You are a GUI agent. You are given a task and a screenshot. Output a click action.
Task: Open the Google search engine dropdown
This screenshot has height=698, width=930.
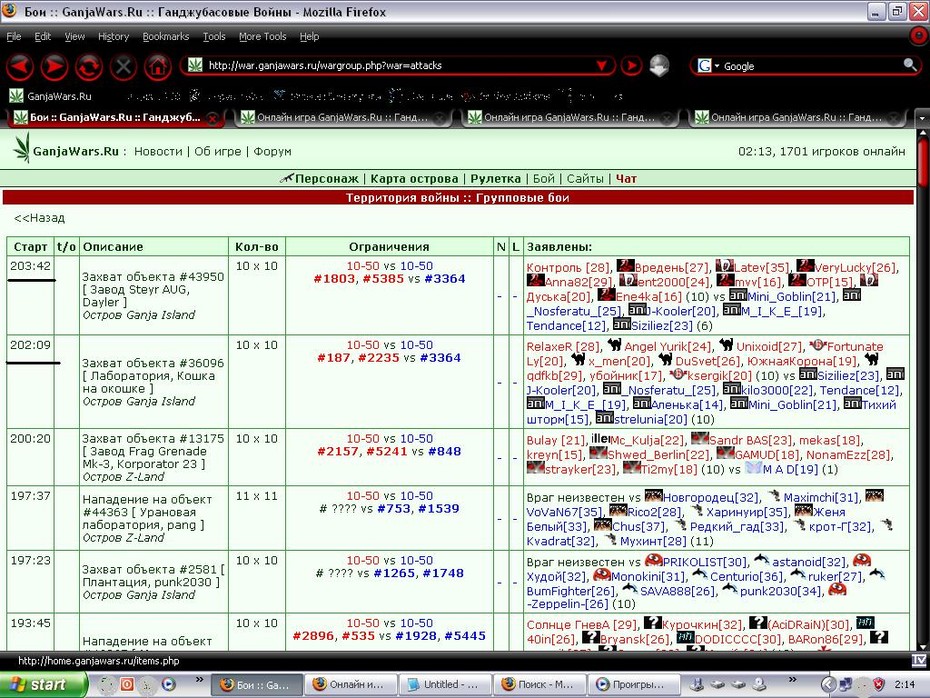[x=707, y=66]
